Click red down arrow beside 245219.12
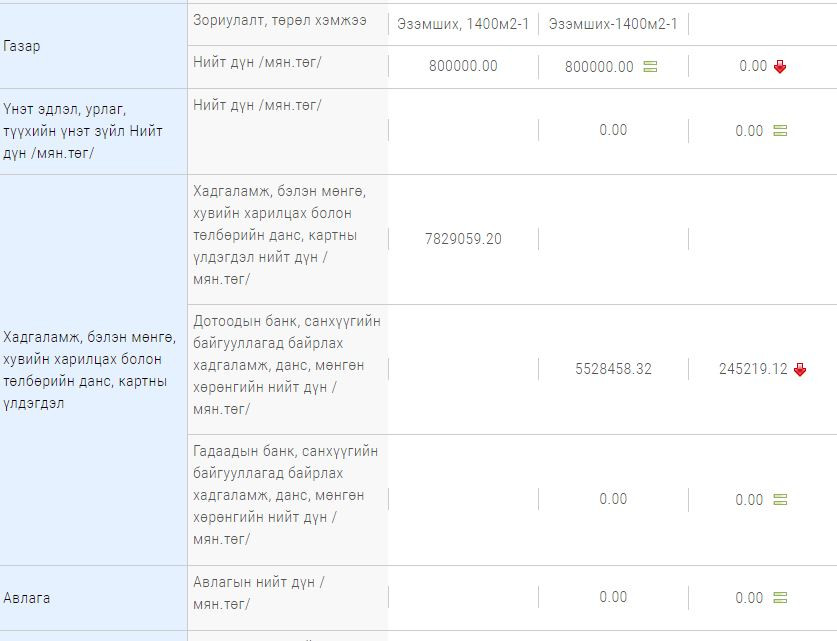Image resolution: width=837 pixels, height=641 pixels. (800, 369)
